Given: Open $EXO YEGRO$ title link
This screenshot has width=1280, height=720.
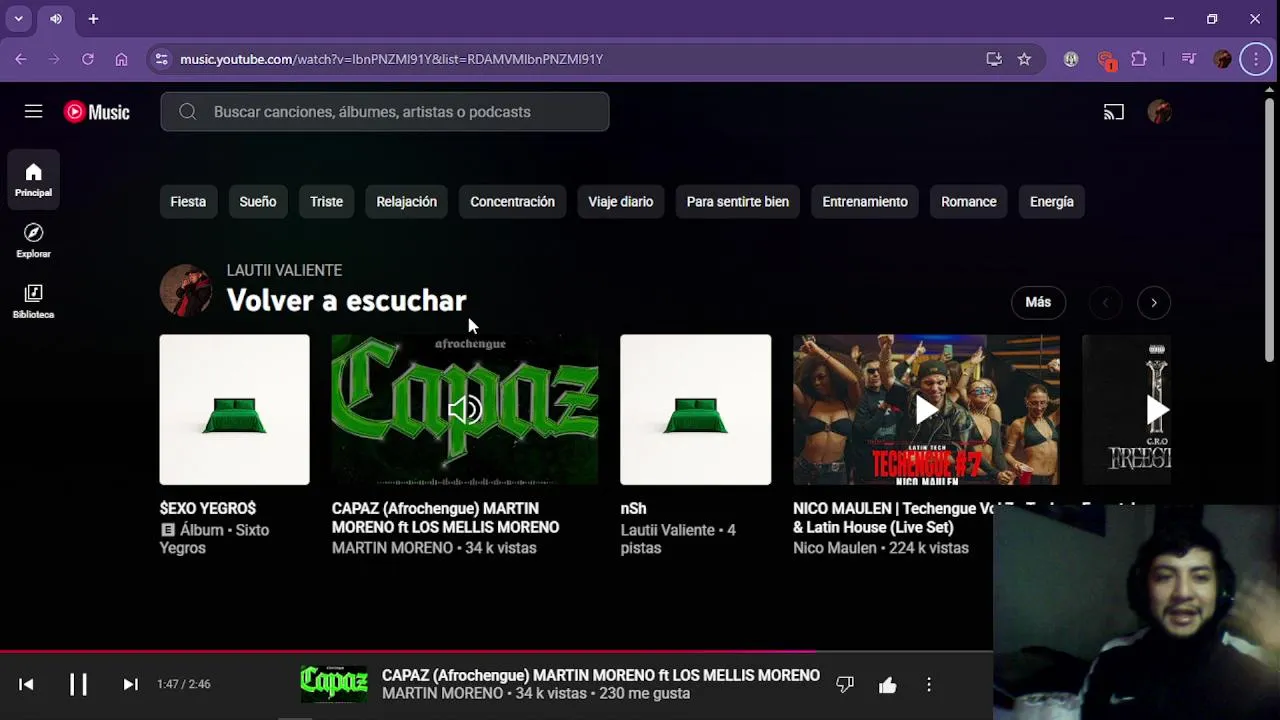Looking at the screenshot, I should point(208,509).
